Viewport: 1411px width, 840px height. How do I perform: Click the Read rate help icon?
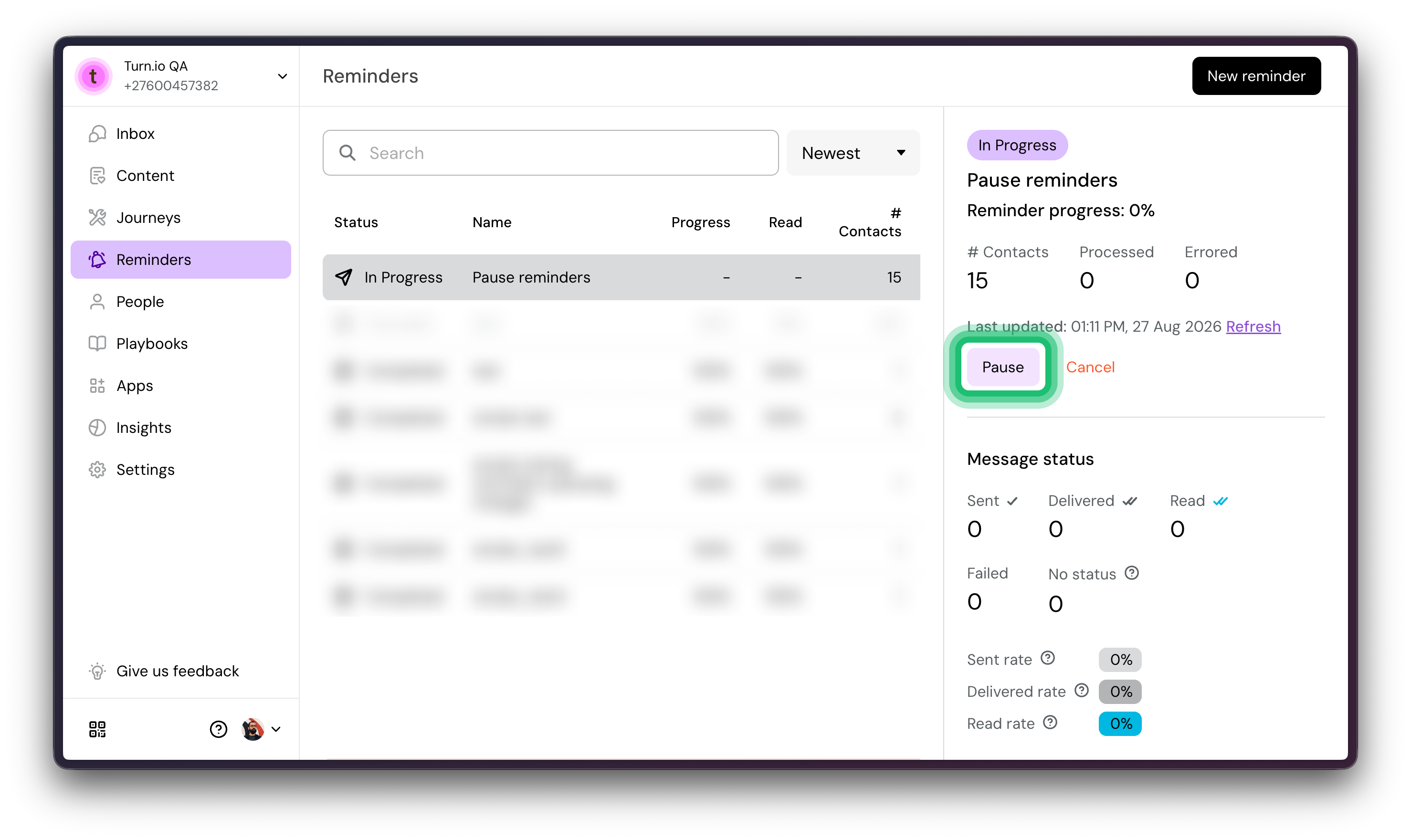(1050, 722)
